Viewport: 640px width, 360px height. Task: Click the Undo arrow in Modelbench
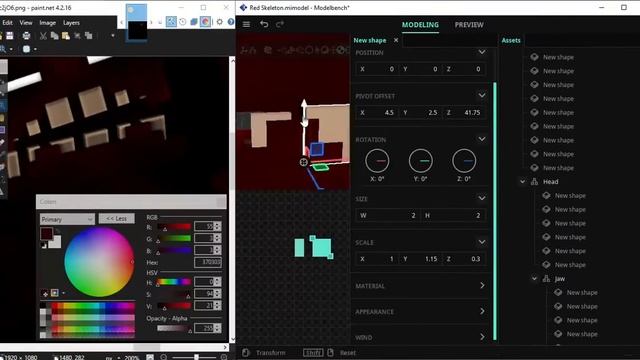pos(264,24)
